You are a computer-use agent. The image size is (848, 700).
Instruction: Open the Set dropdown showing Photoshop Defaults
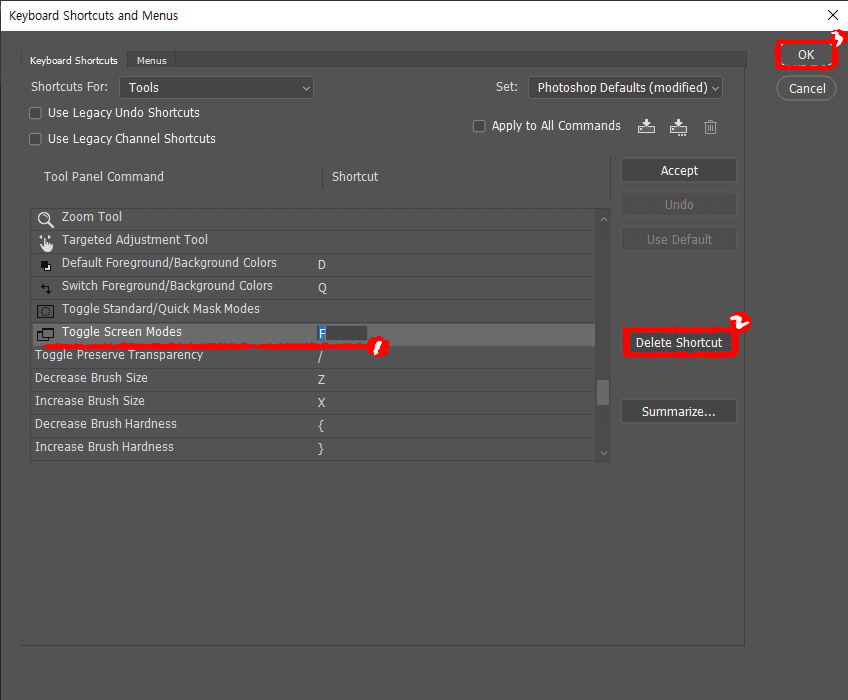(x=625, y=87)
